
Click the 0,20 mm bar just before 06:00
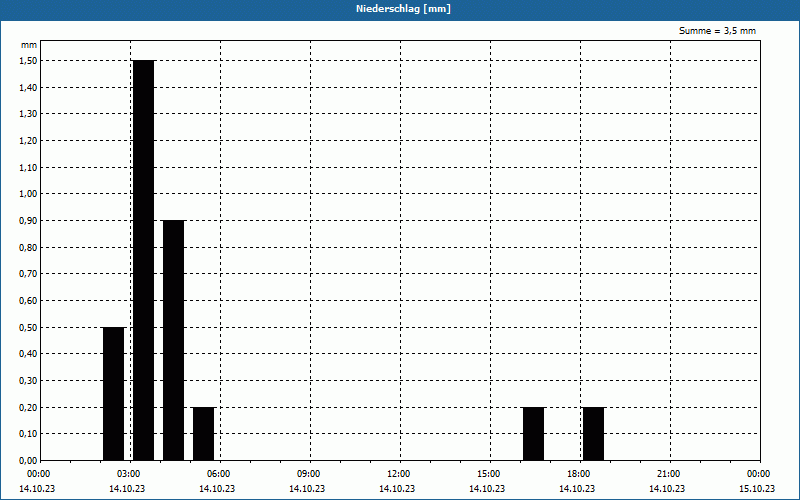[x=204, y=434]
